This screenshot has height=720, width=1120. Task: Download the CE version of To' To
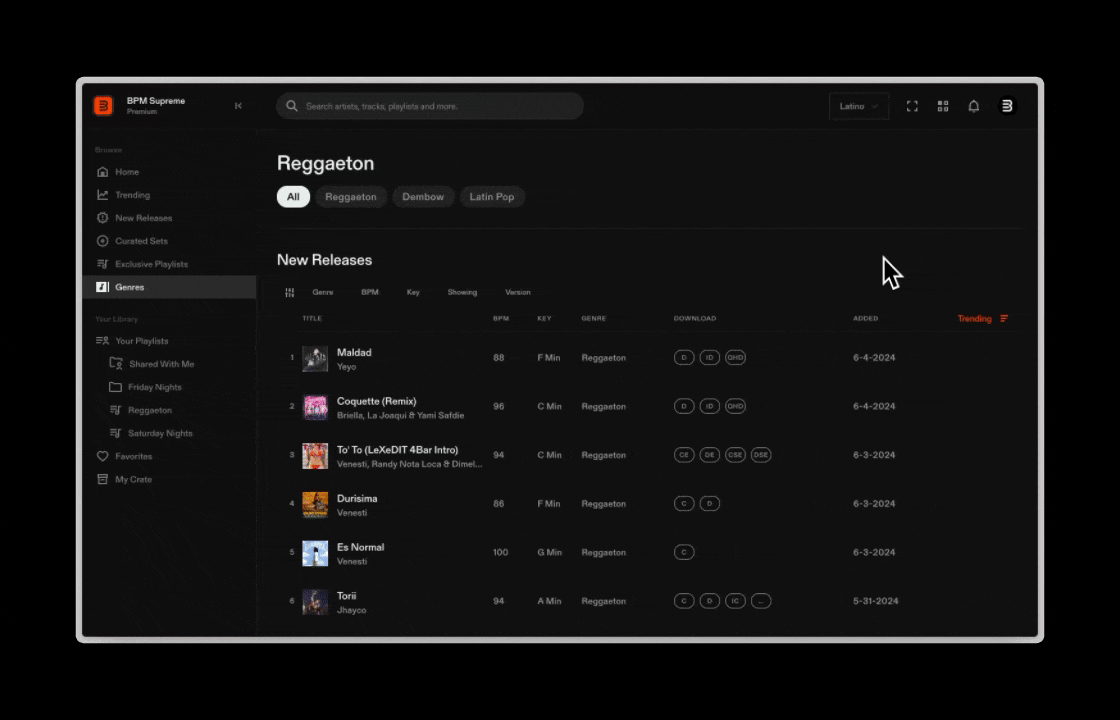pyautogui.click(x=684, y=454)
